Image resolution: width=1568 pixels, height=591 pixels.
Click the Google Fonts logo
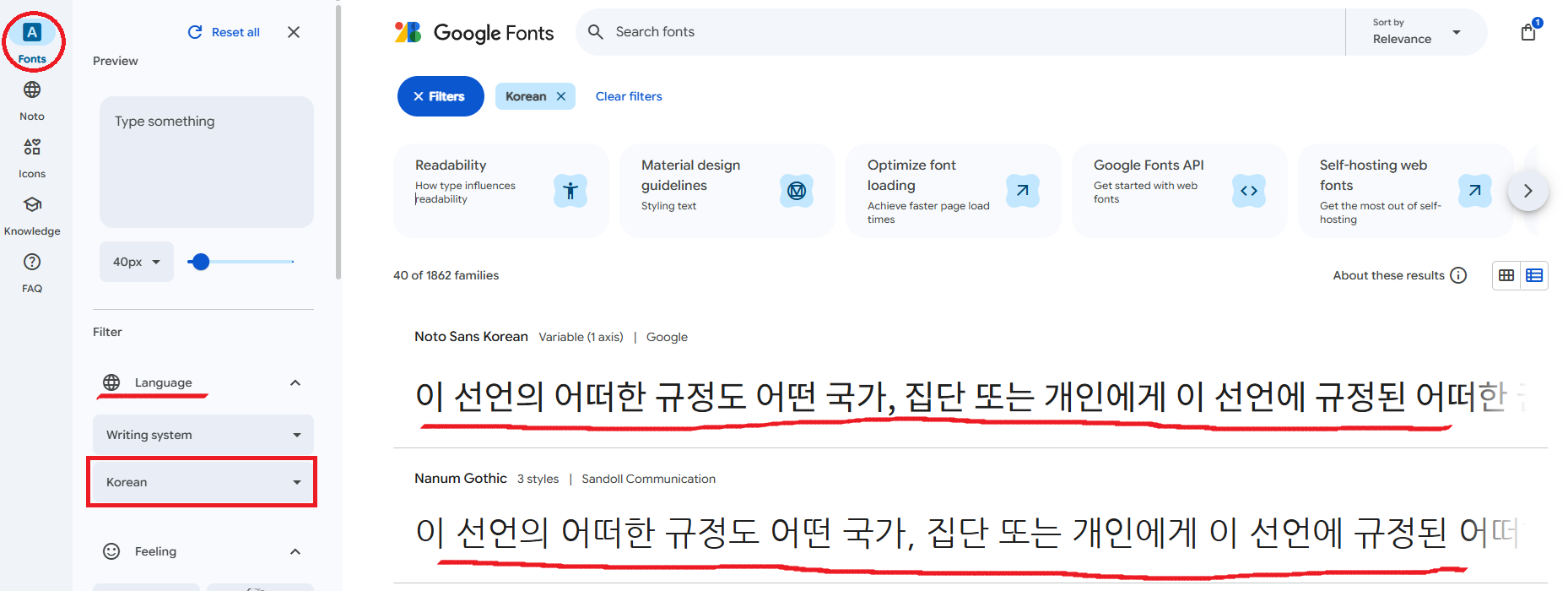[474, 32]
